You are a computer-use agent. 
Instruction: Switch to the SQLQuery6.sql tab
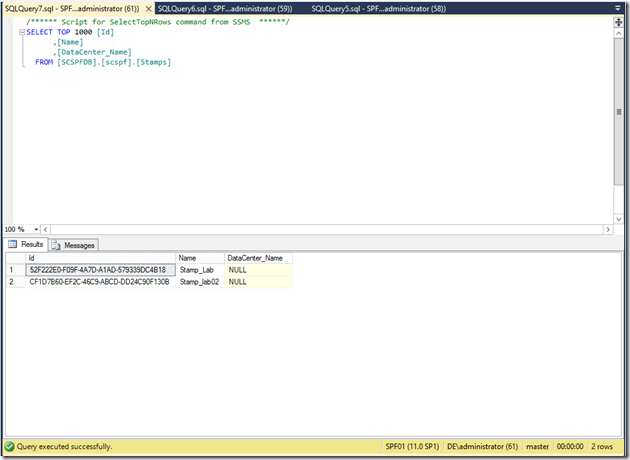[x=224, y=8]
